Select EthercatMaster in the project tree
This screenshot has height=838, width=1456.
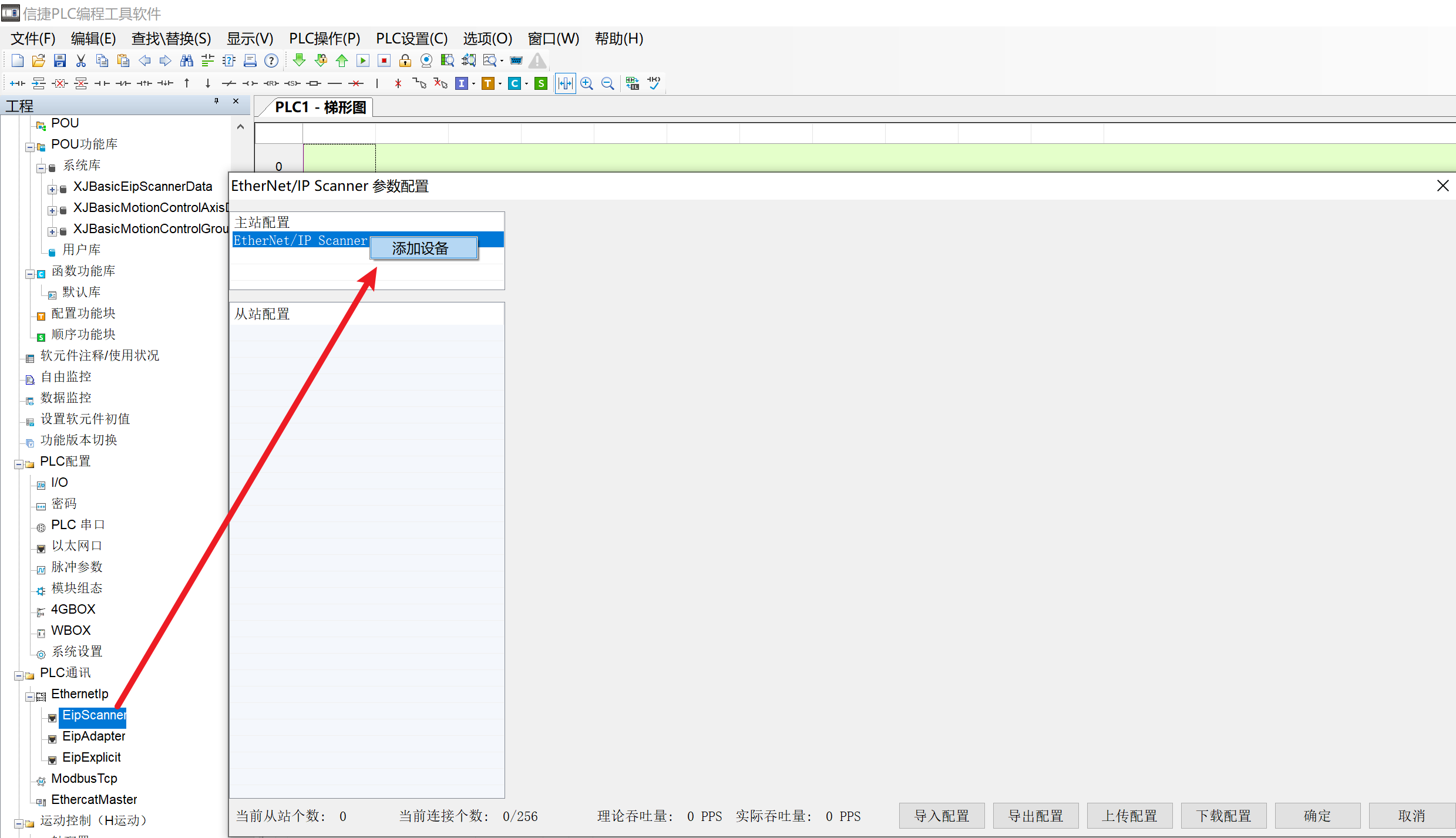point(94,800)
